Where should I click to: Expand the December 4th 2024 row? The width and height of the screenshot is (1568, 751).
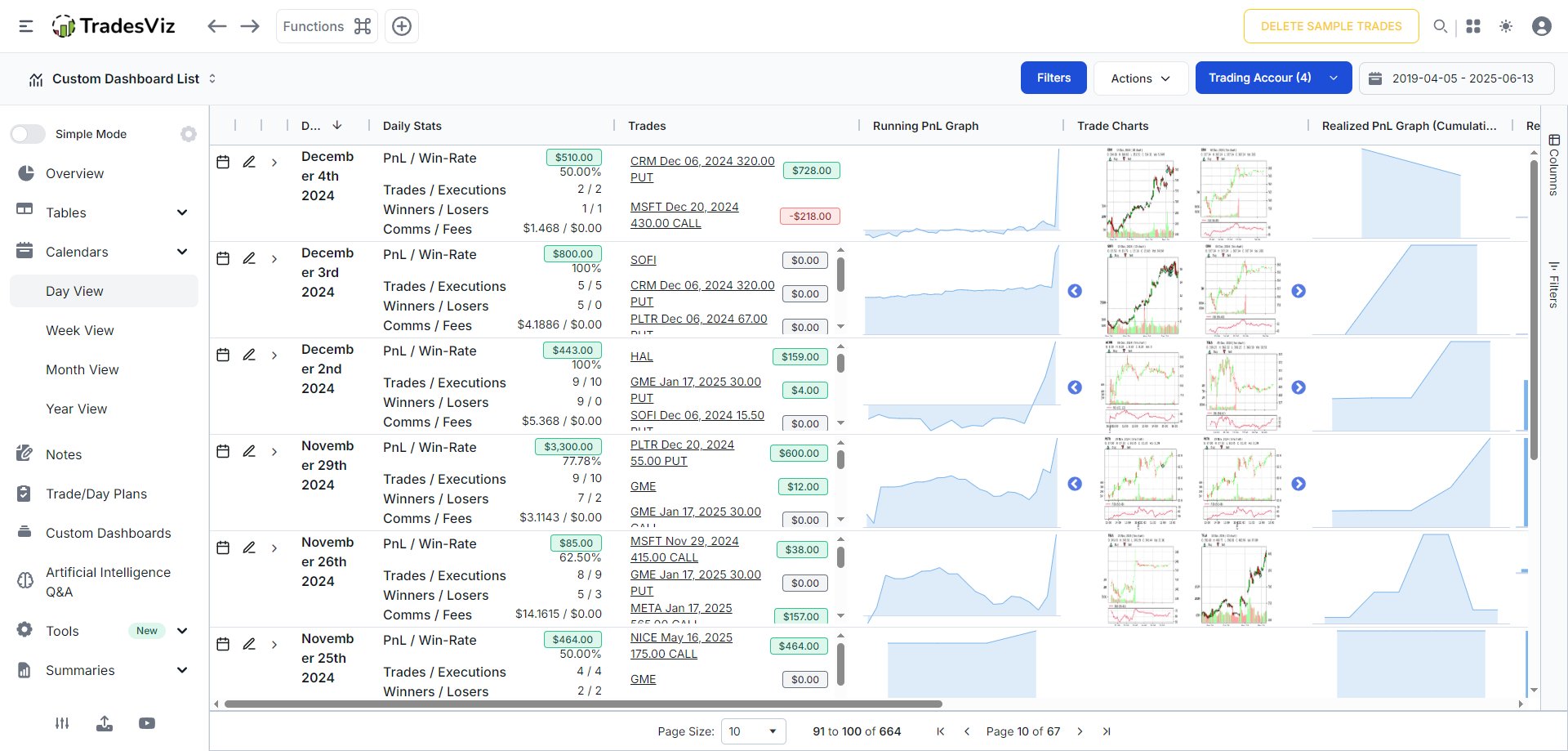[274, 163]
